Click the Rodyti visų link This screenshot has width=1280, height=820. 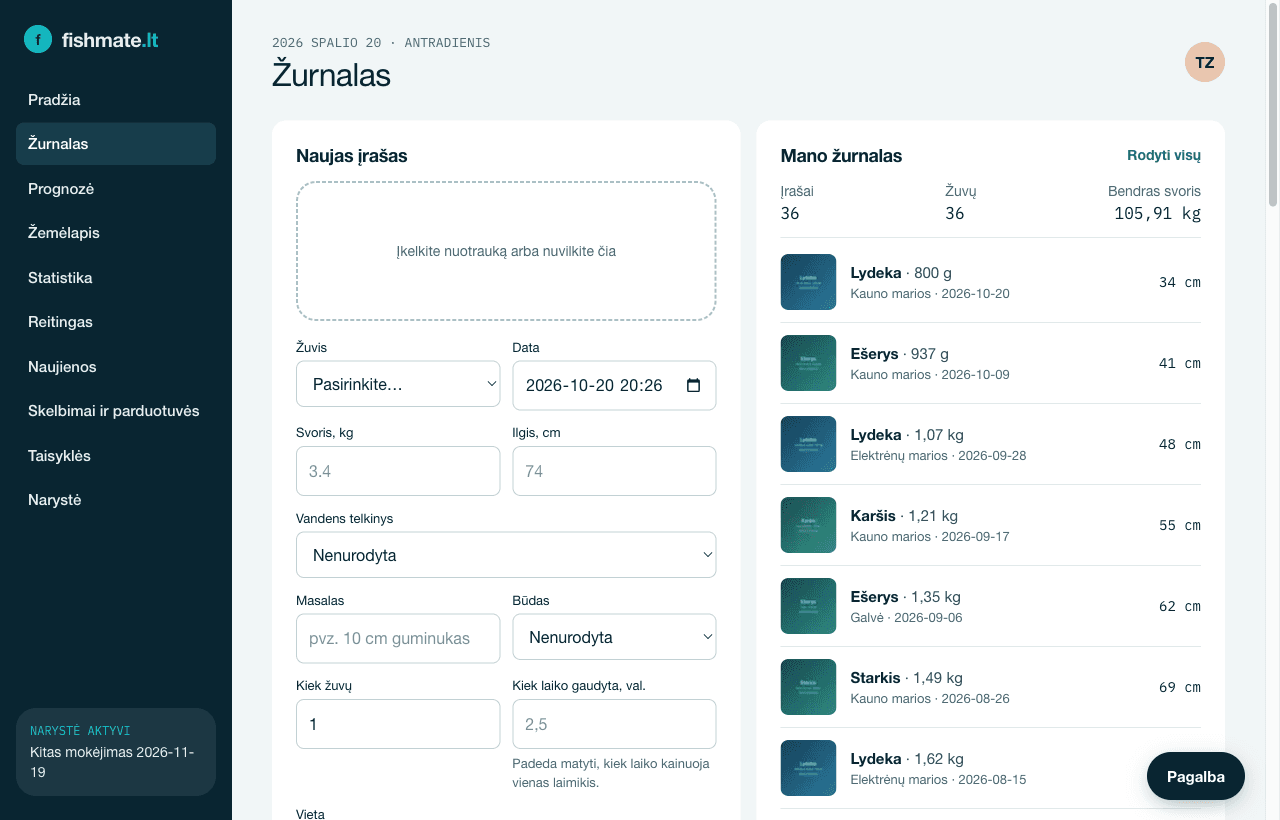coord(1164,155)
